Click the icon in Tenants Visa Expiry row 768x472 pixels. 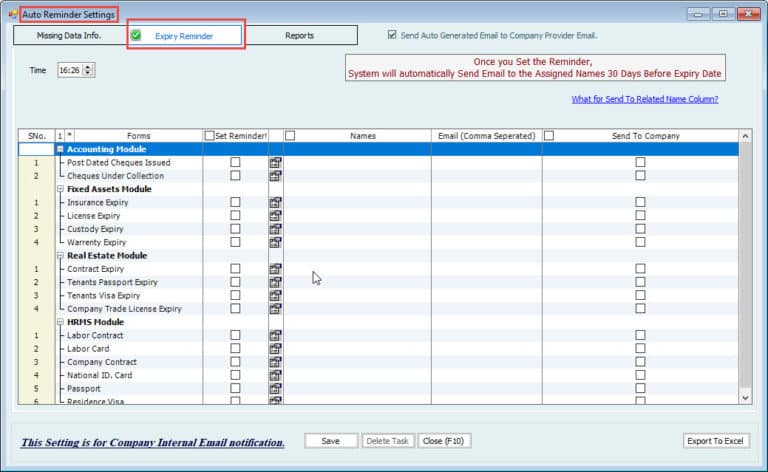pos(275,296)
